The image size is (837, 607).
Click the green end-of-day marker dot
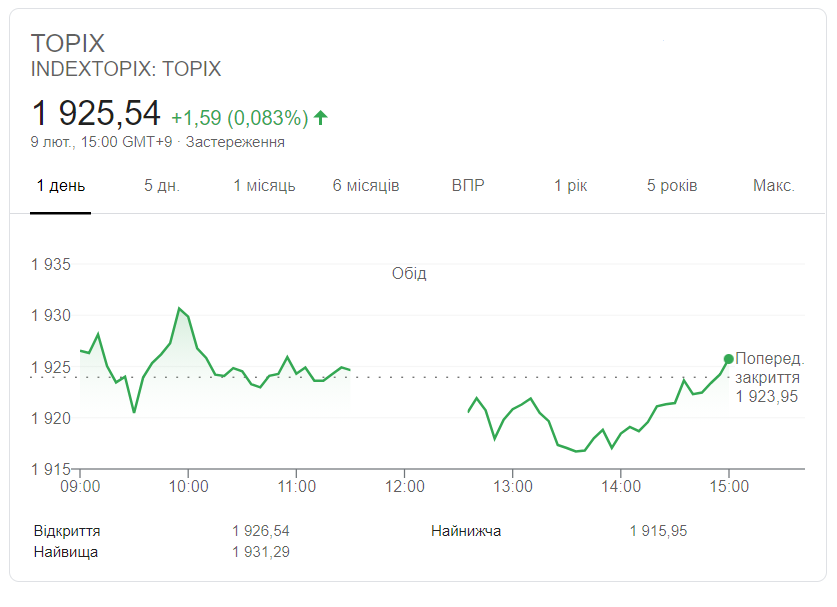[728, 359]
